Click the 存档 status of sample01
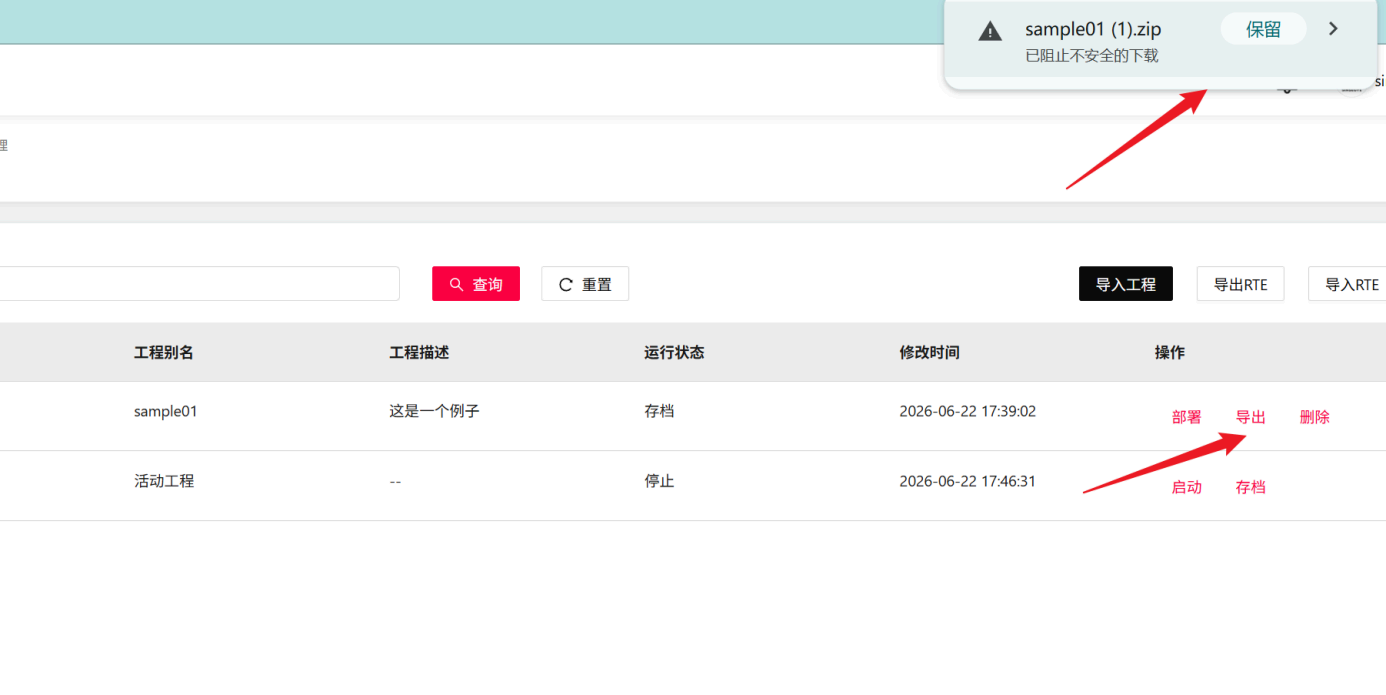The image size is (1386, 695). point(660,411)
